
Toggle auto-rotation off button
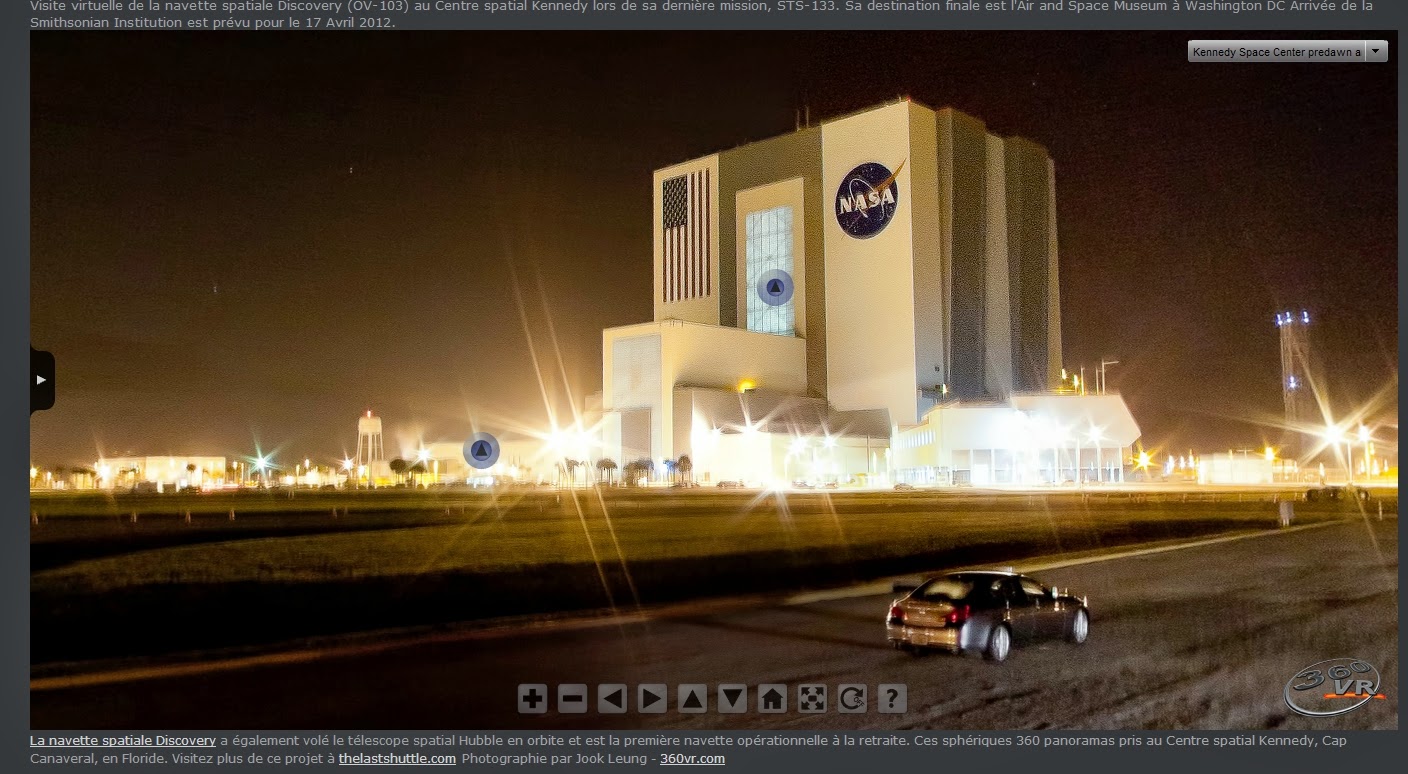852,698
